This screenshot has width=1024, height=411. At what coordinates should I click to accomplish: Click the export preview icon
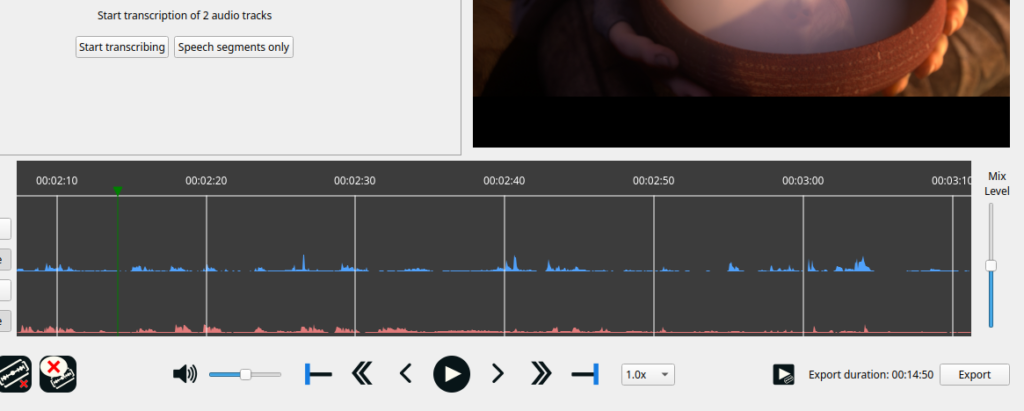783,374
